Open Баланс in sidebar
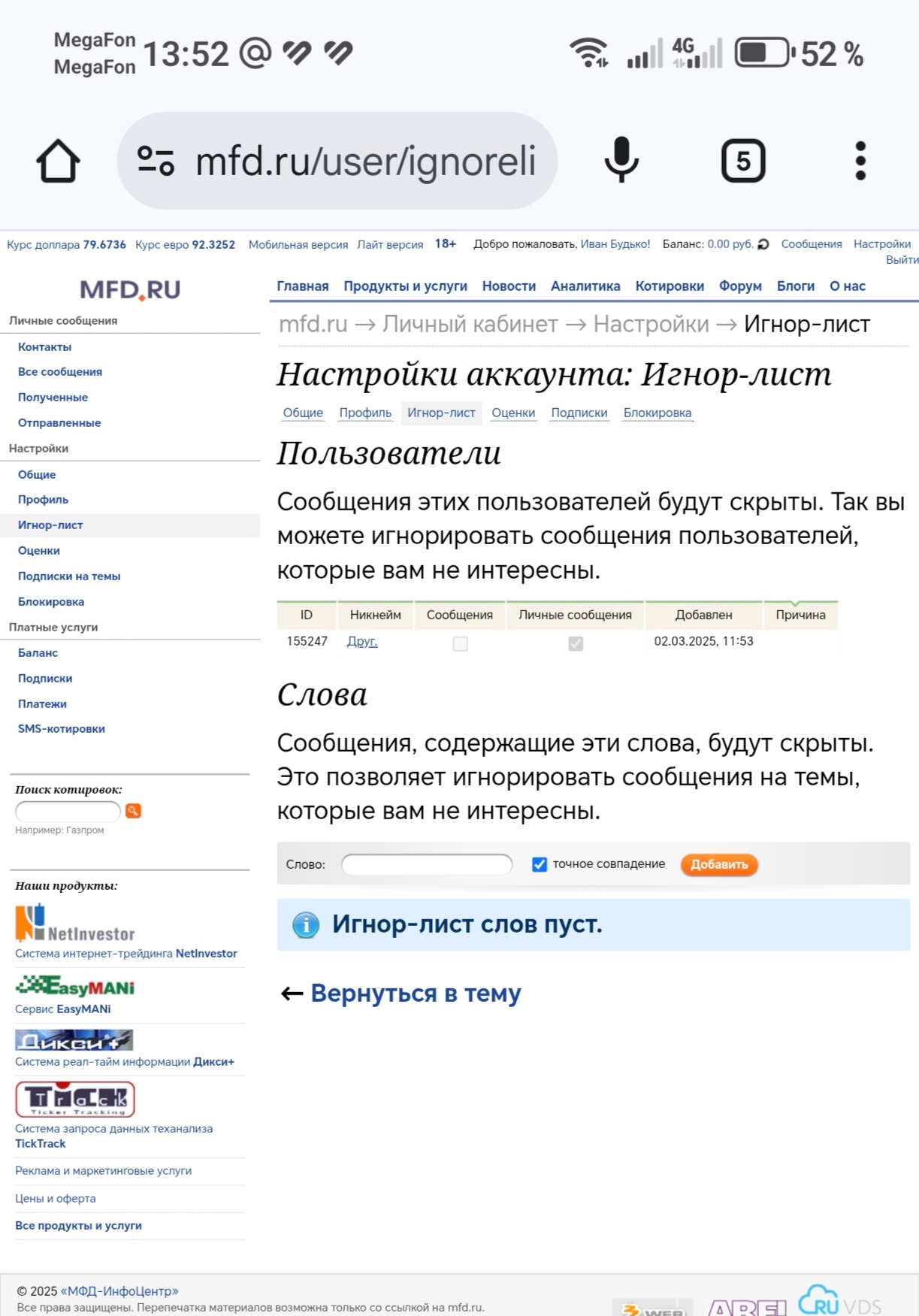The image size is (919, 1316). (x=38, y=653)
